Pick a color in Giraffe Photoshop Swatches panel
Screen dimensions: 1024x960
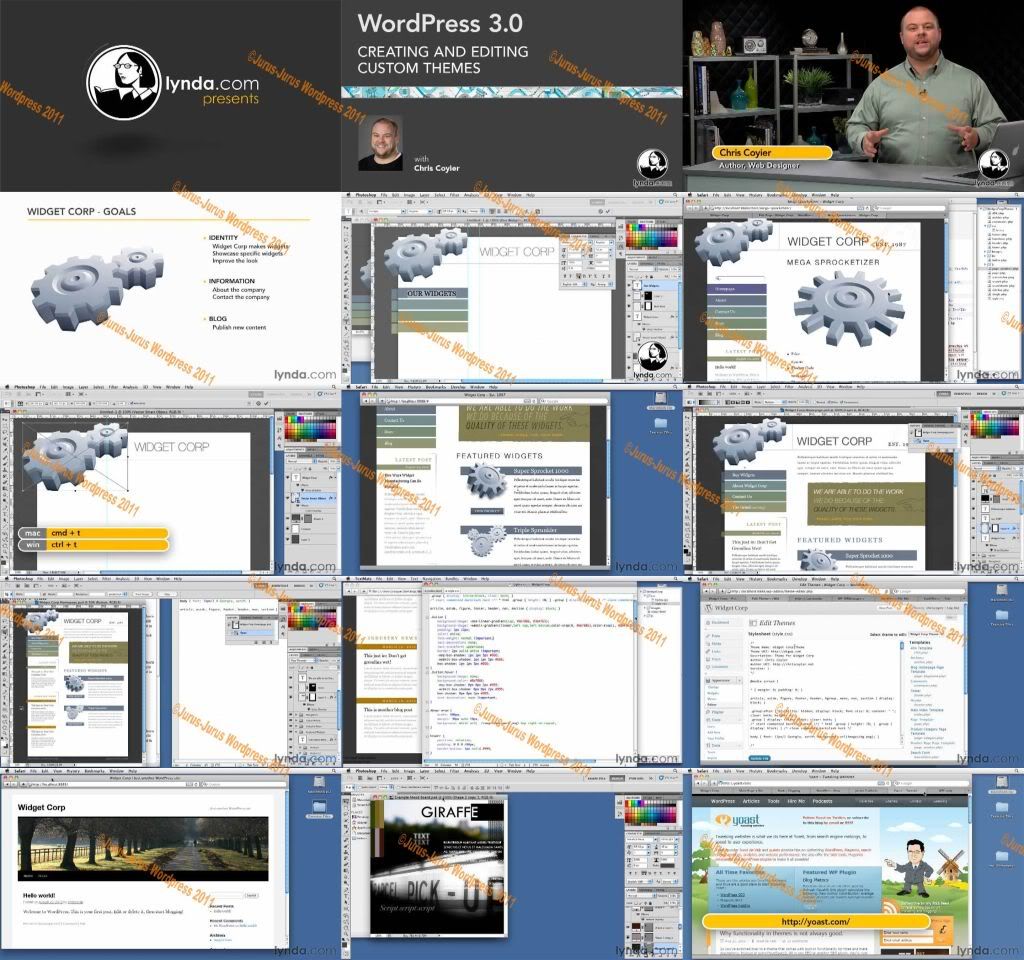click(x=649, y=813)
